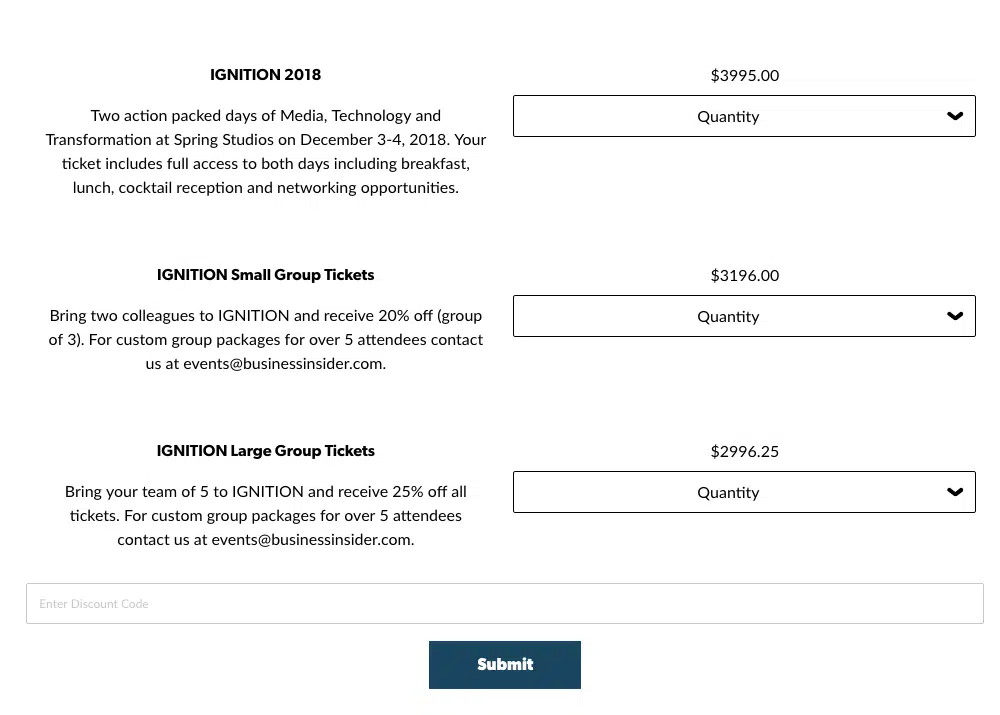The height and width of the screenshot is (715, 1000).
Task: Click chevron arrow for IGNITION 2018 quantity
Action: pos(955,116)
